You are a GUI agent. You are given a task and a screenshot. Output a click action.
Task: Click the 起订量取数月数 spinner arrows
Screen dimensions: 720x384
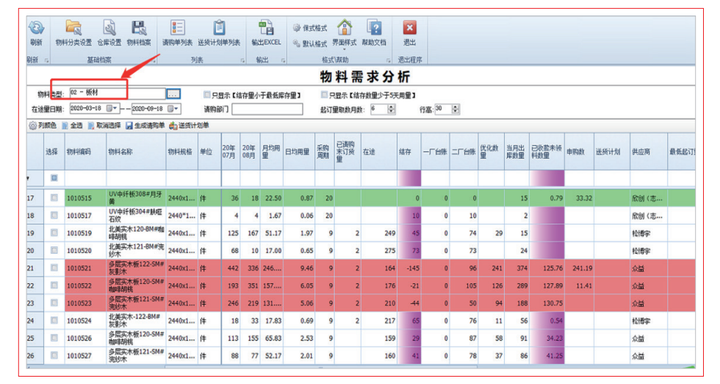[391, 109]
